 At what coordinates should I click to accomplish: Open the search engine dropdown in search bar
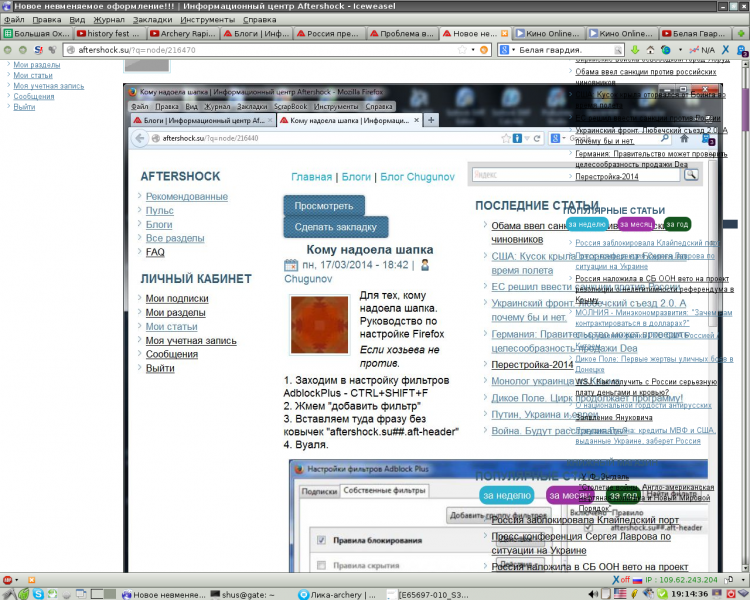click(508, 49)
